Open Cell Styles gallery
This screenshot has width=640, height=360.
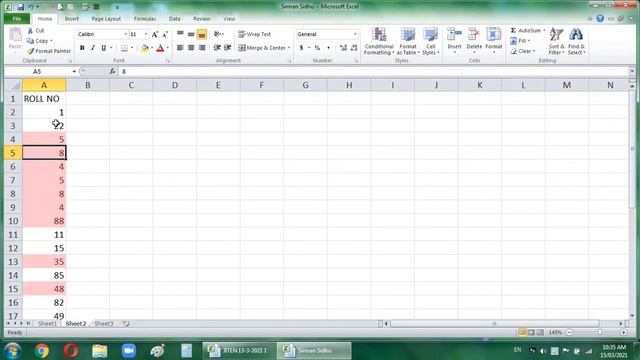coord(430,41)
